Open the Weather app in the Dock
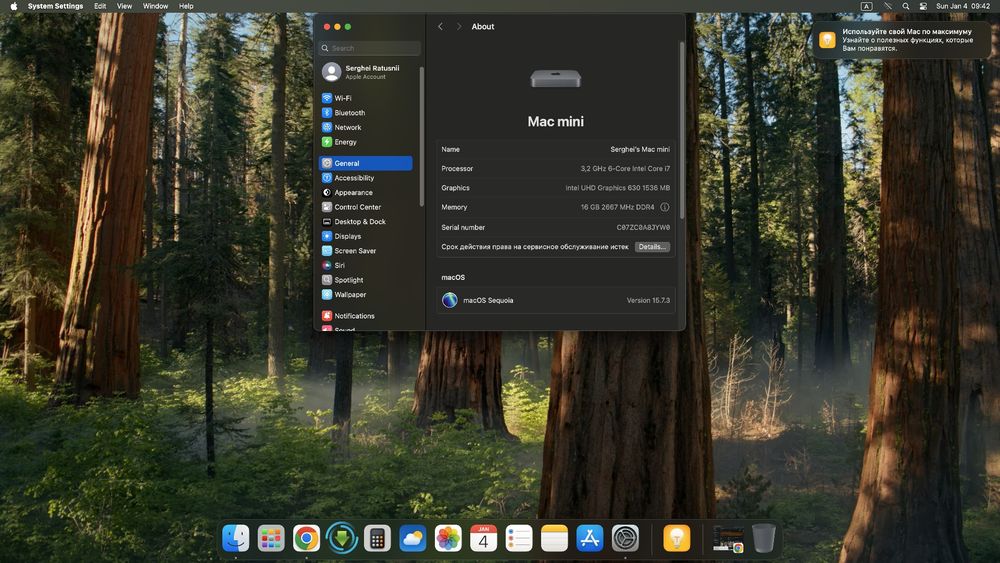Image resolution: width=1000 pixels, height=563 pixels. 413,538
